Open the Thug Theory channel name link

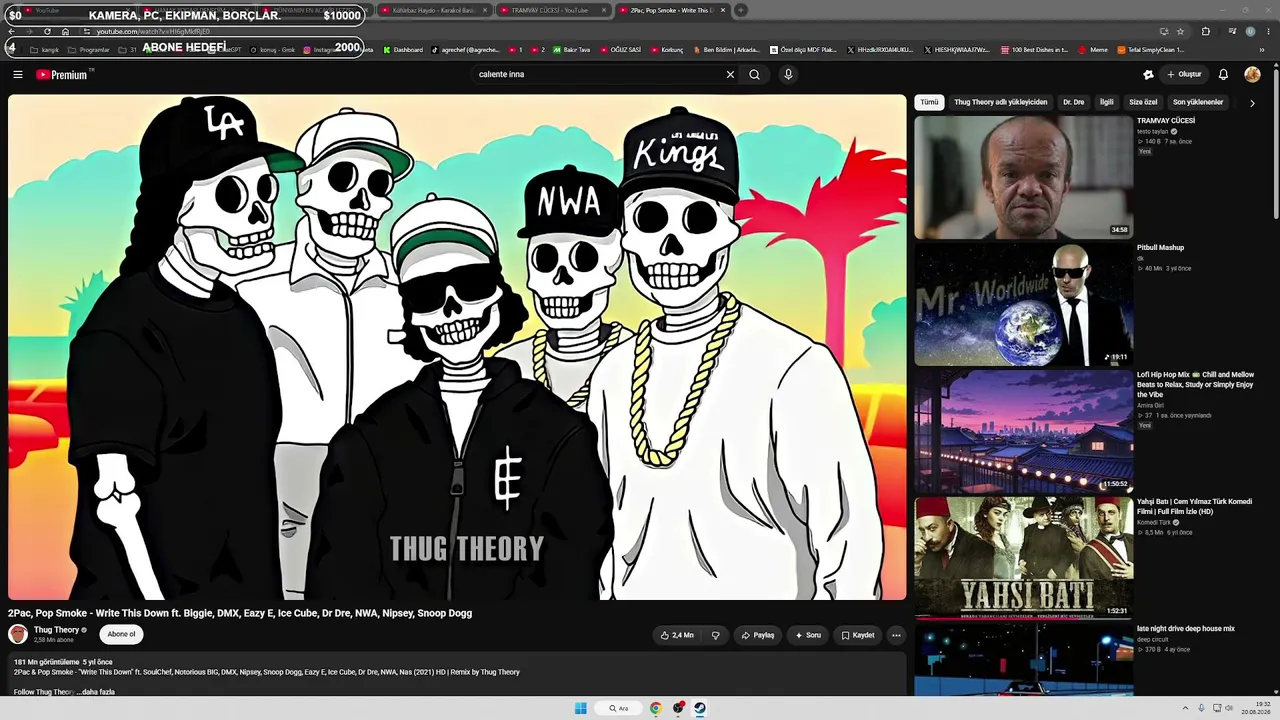56,630
